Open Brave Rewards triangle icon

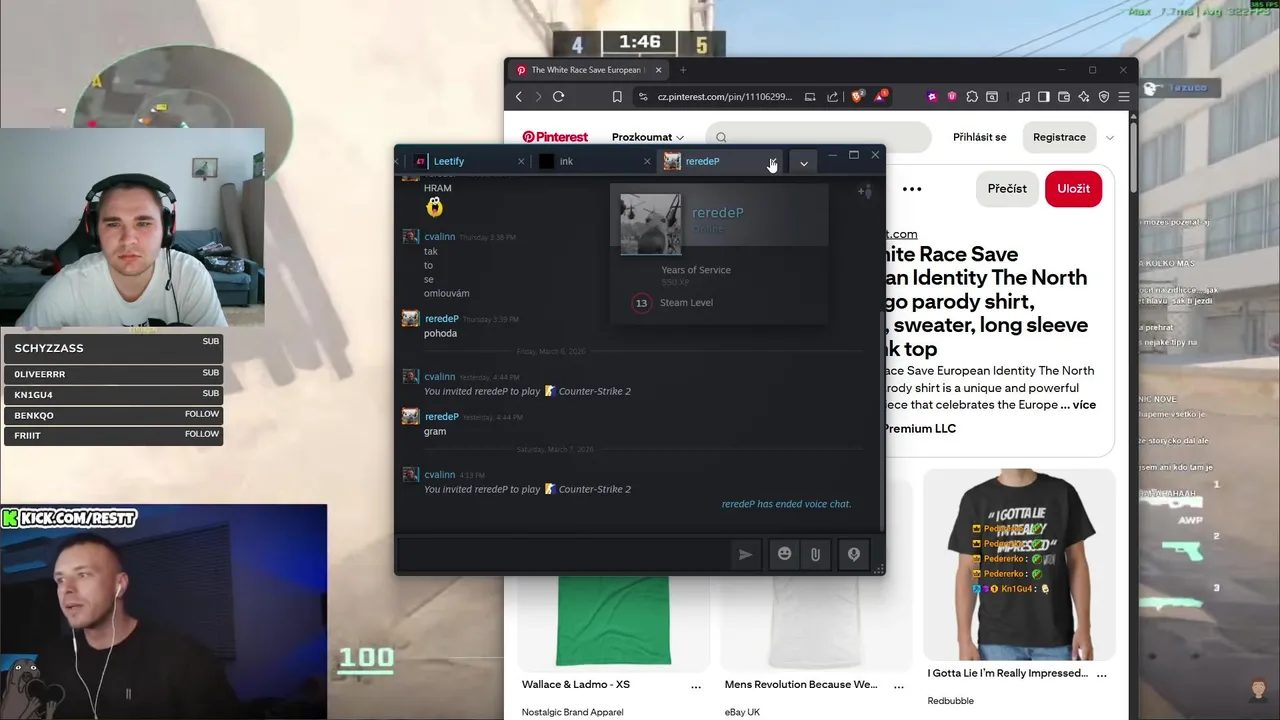click(x=881, y=96)
